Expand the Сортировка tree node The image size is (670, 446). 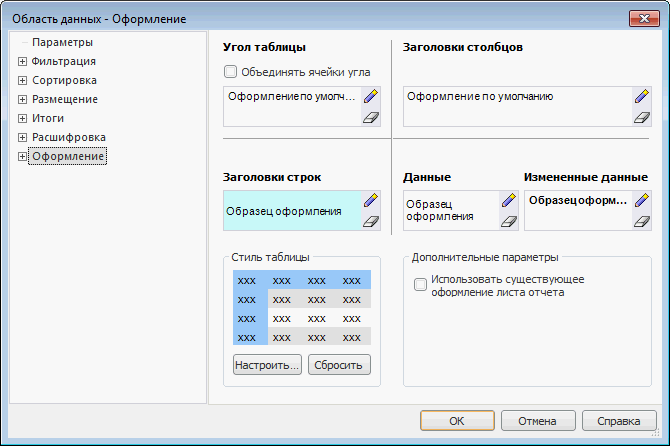(x=22, y=81)
